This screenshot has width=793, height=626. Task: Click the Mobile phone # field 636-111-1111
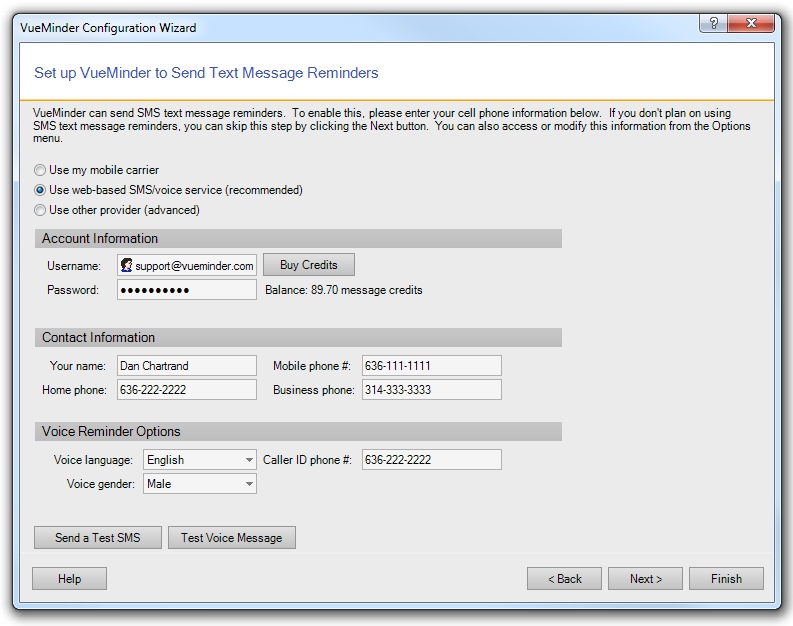432,366
